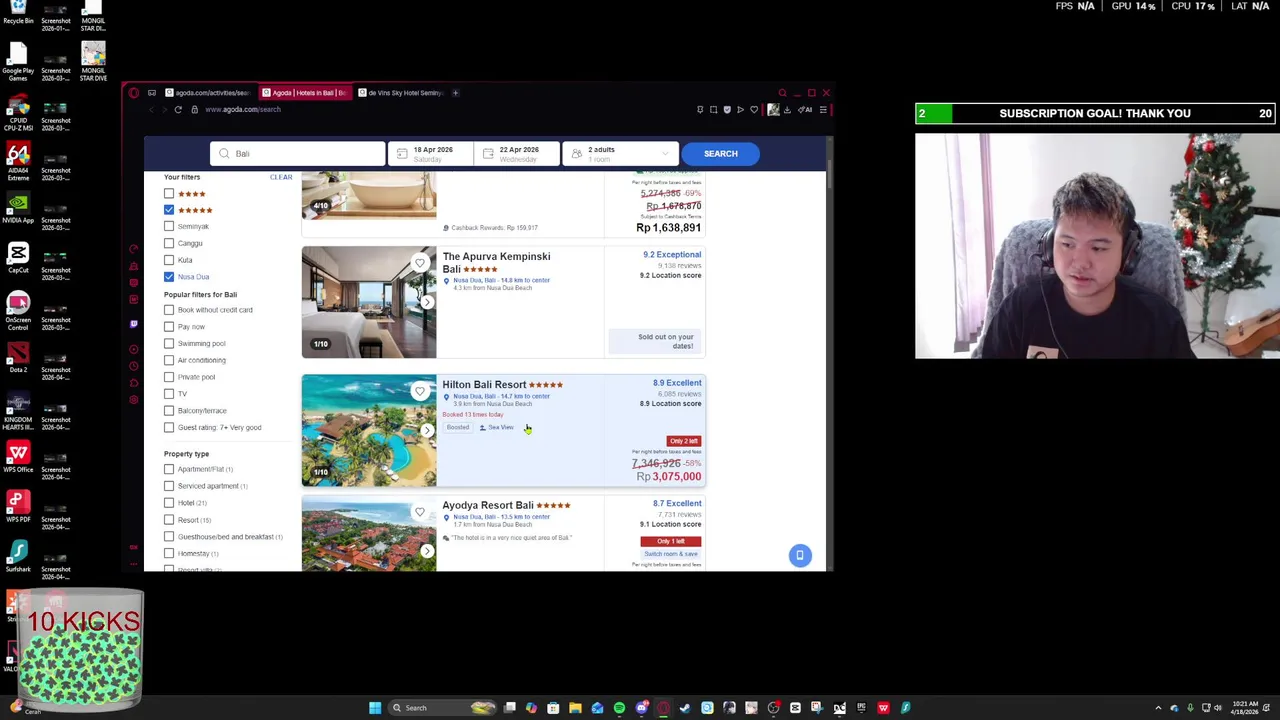Click the www.agoda.com/search address bar
The image size is (1280, 720).
pos(243,109)
